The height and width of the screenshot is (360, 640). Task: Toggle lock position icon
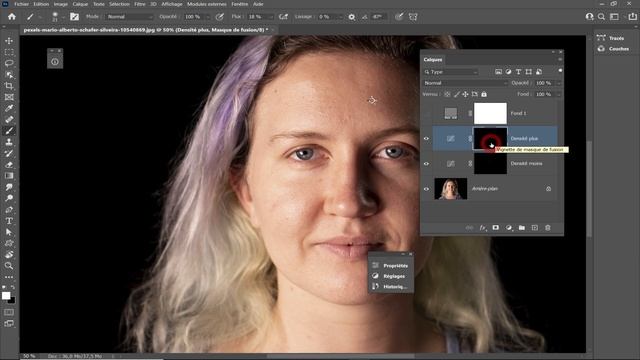[465, 94]
